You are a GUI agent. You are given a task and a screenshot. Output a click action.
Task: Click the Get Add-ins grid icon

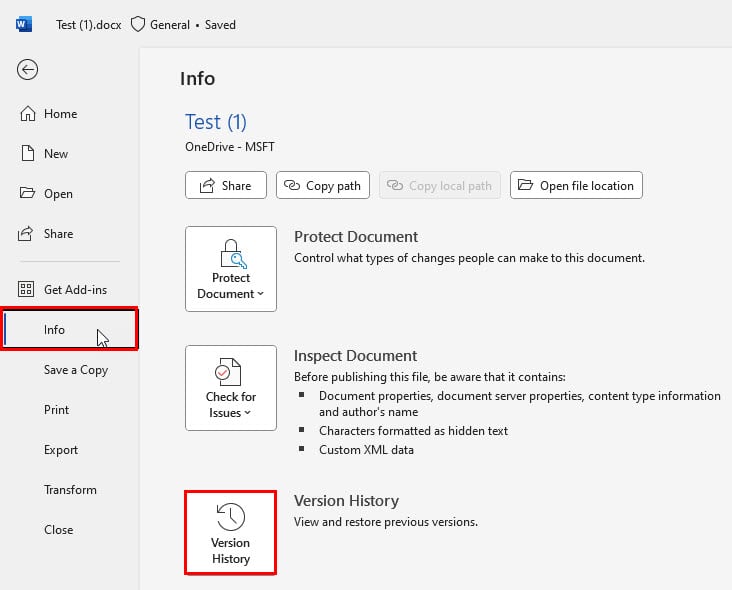coord(28,290)
